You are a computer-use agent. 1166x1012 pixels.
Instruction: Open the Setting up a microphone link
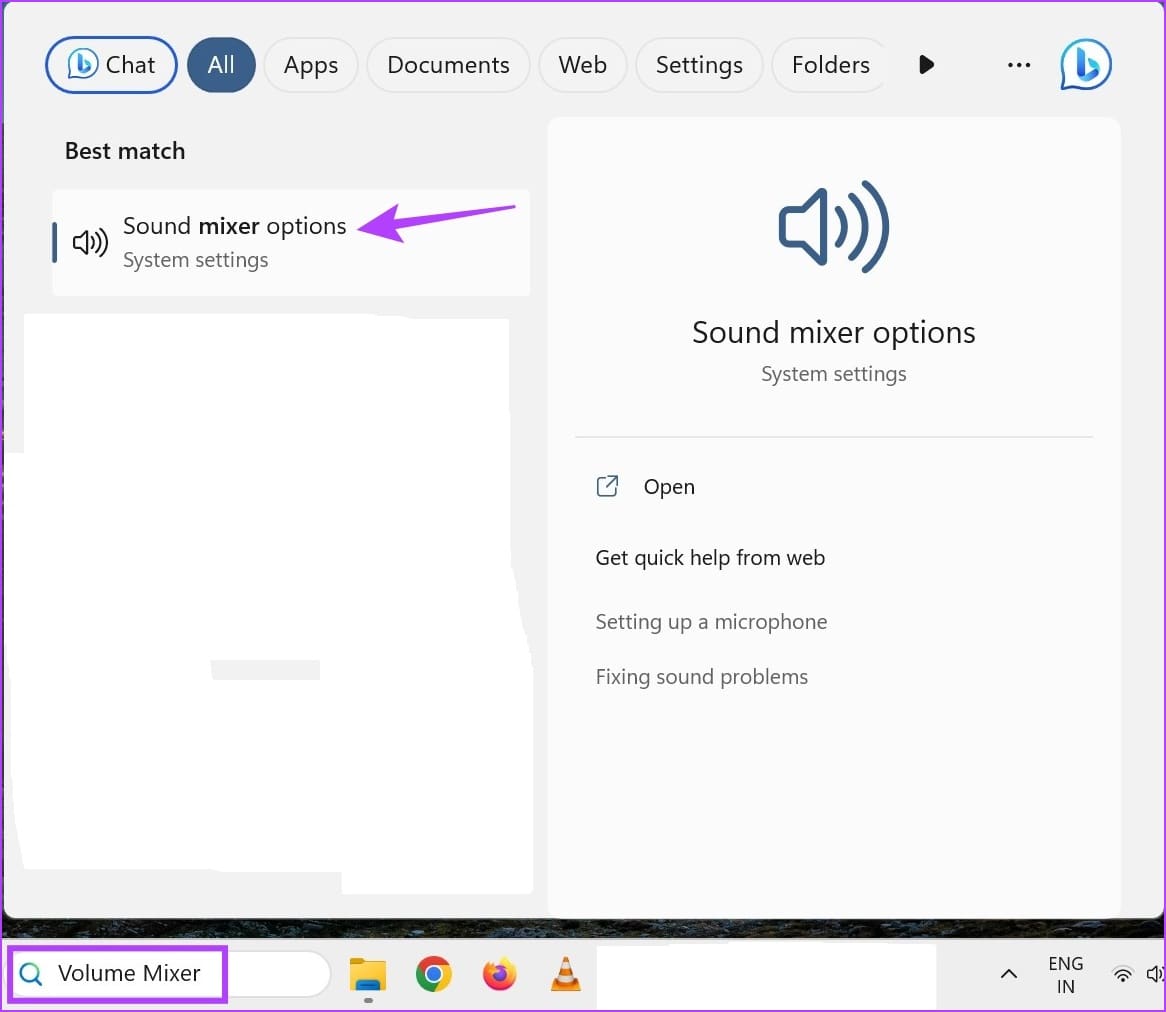point(711,622)
